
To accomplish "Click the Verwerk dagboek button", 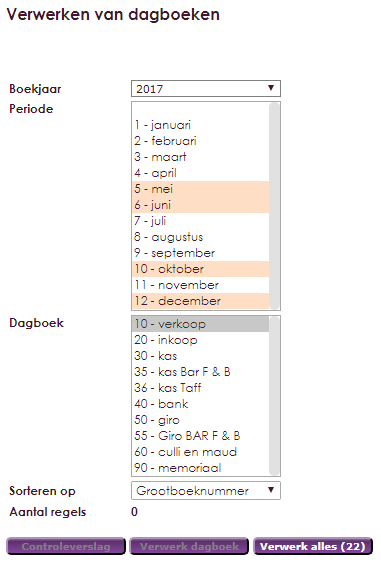I will tap(189, 546).
